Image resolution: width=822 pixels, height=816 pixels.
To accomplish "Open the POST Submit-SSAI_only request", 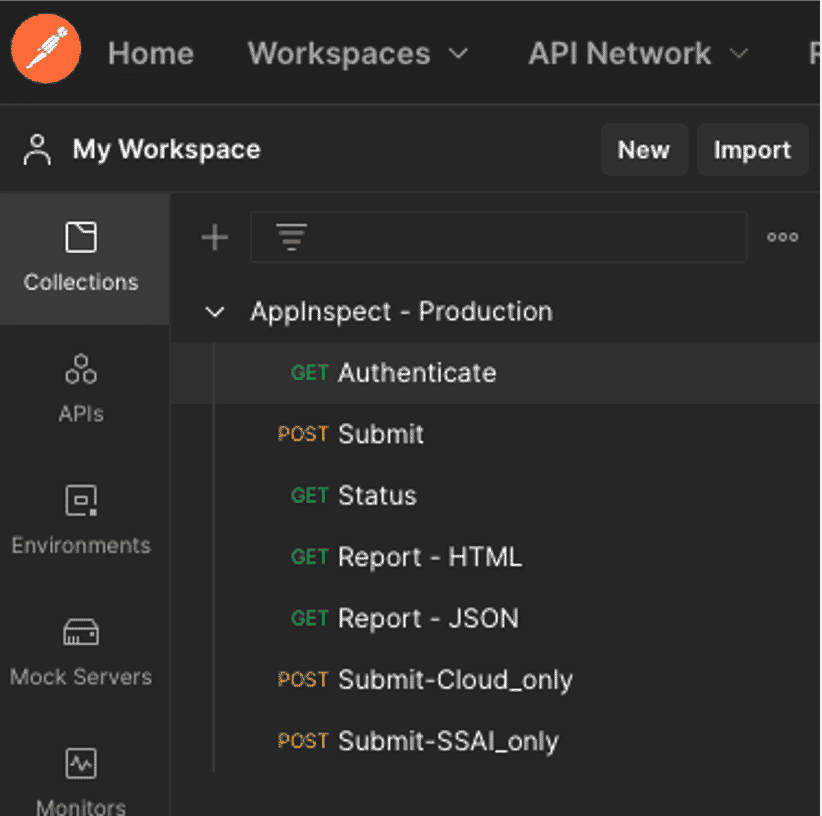I will click(495, 742).
